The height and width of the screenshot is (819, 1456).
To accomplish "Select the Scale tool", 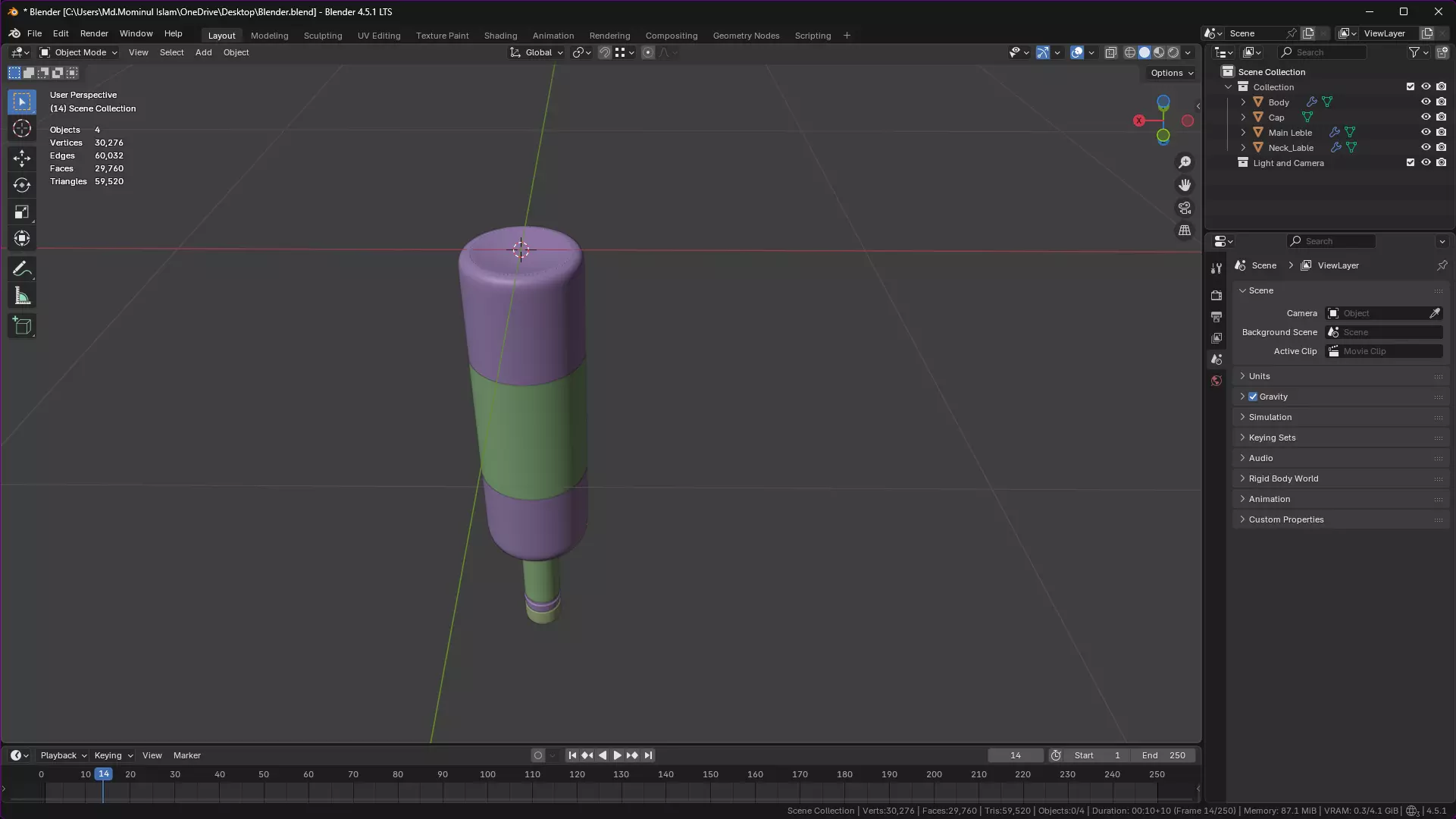I will coord(22,212).
